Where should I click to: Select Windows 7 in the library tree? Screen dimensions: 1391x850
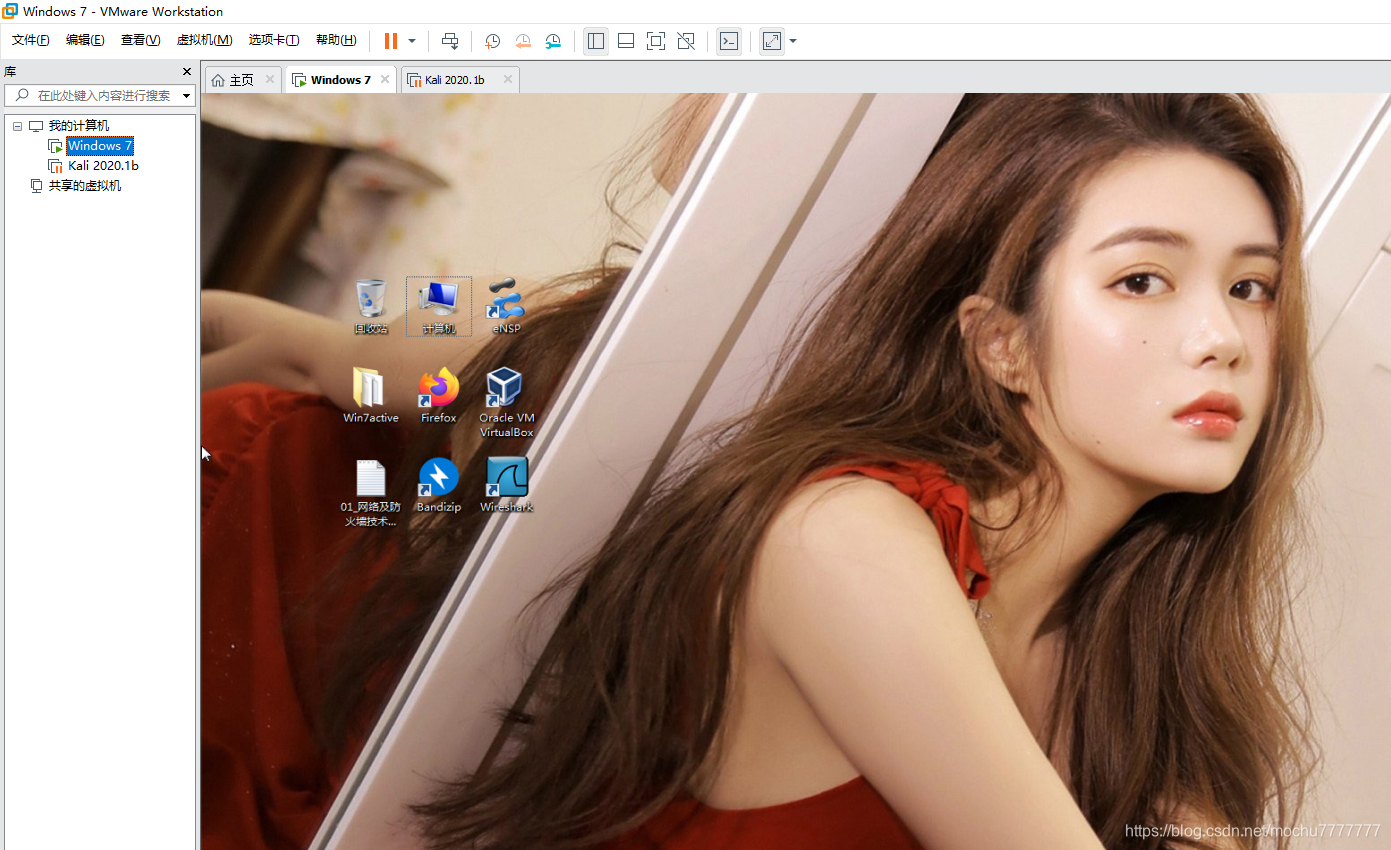99,146
